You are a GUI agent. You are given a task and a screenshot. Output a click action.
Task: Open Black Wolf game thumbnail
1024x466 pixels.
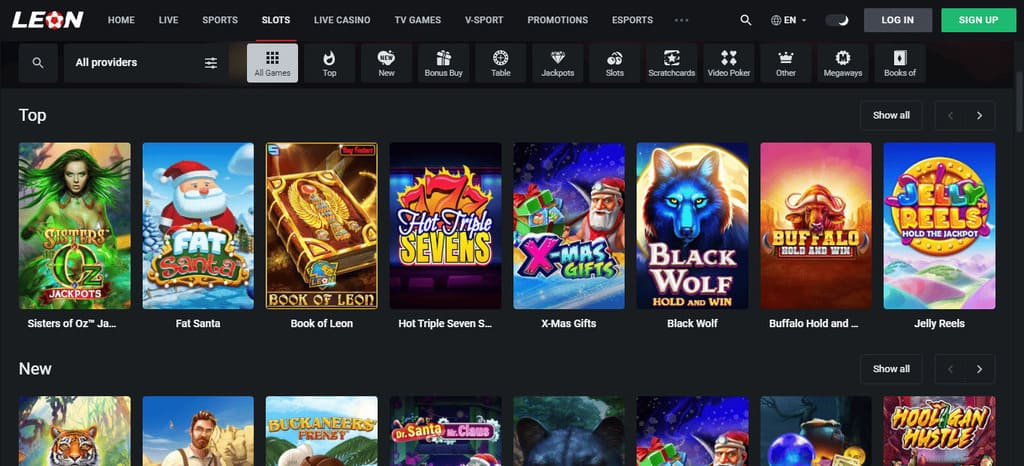pos(692,226)
